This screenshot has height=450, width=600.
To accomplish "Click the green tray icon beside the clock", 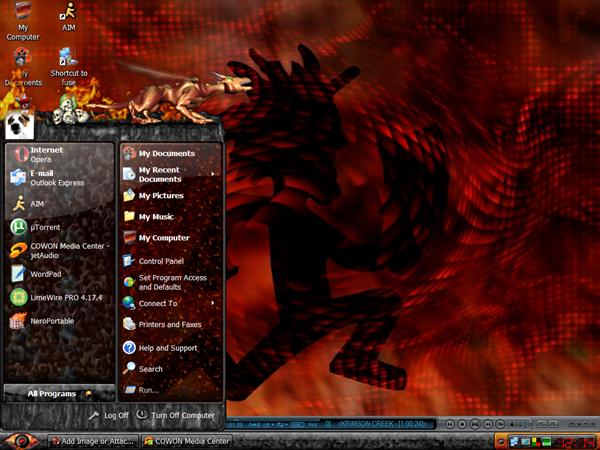I will point(547,442).
